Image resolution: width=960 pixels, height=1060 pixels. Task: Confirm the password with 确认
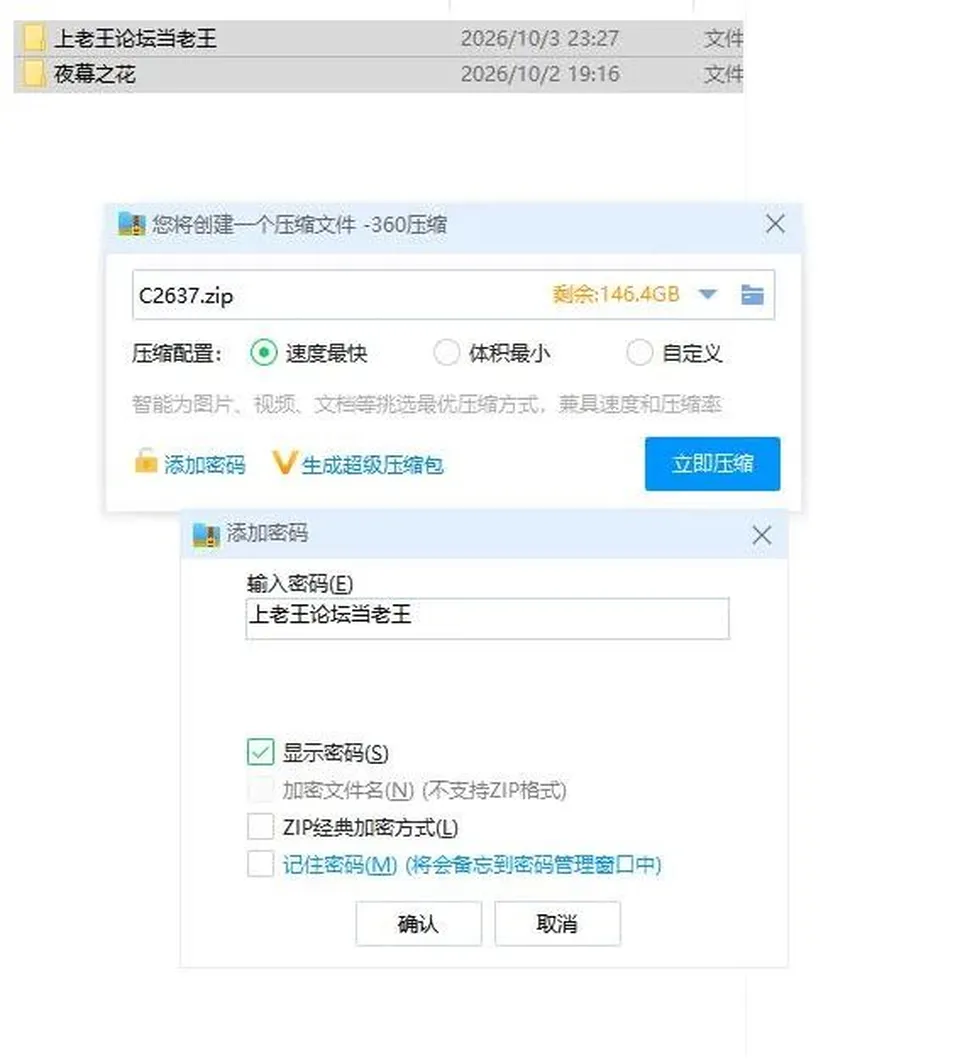coord(418,923)
